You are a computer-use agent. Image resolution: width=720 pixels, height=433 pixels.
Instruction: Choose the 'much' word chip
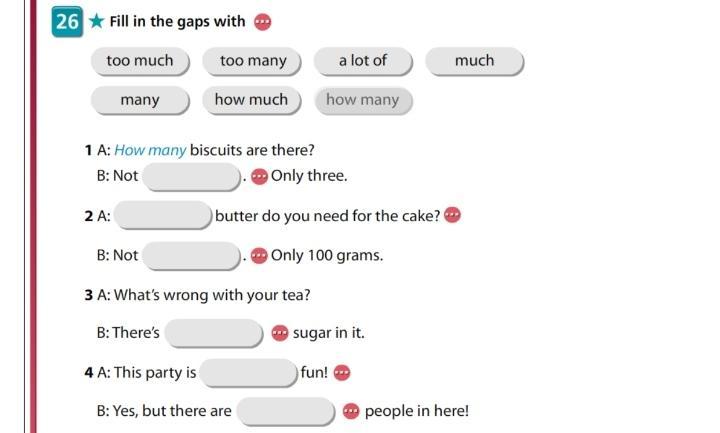pos(474,61)
